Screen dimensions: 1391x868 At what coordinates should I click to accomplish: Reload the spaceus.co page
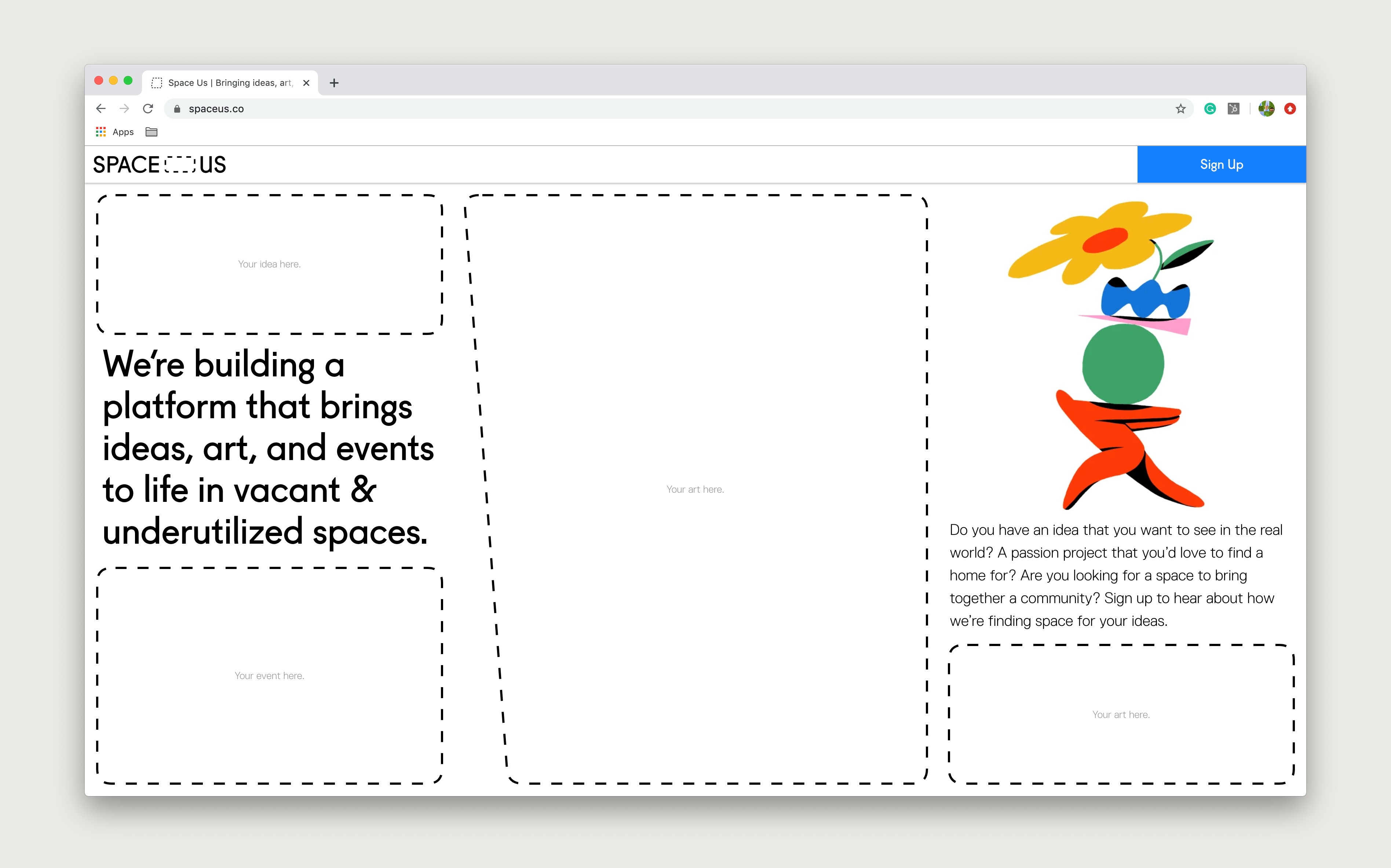click(x=148, y=109)
